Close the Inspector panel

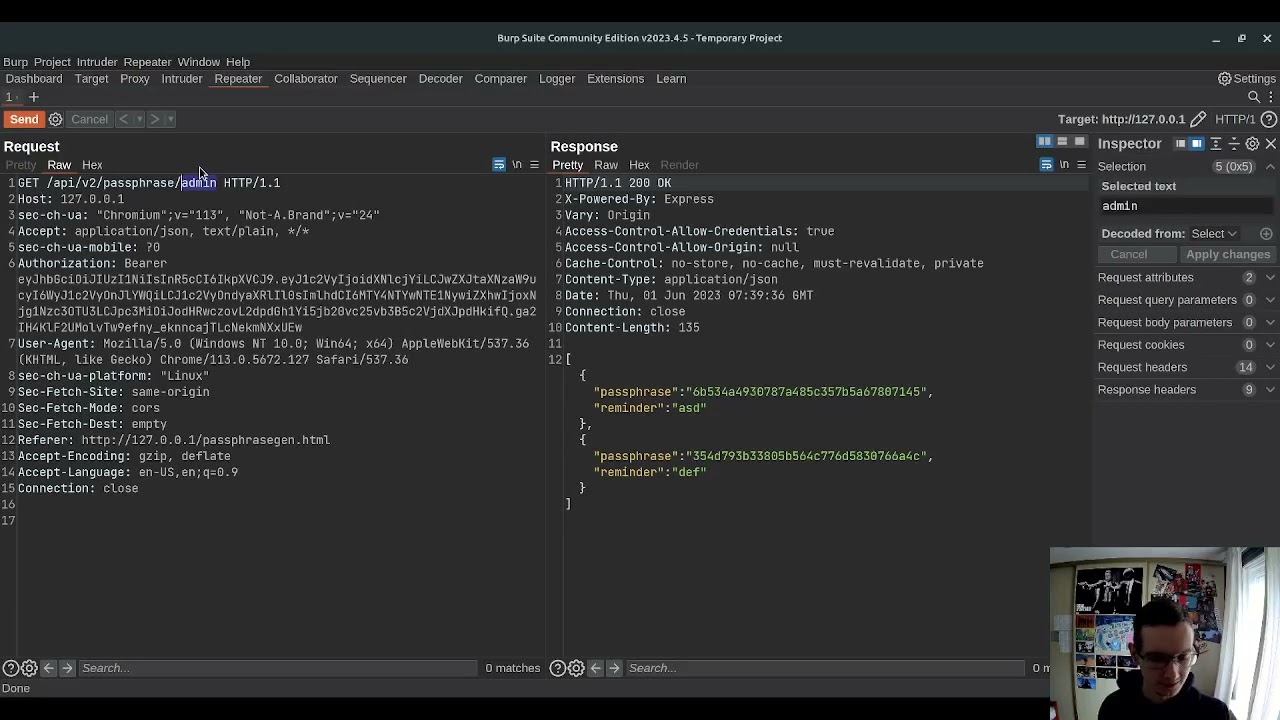pyautogui.click(x=1270, y=144)
